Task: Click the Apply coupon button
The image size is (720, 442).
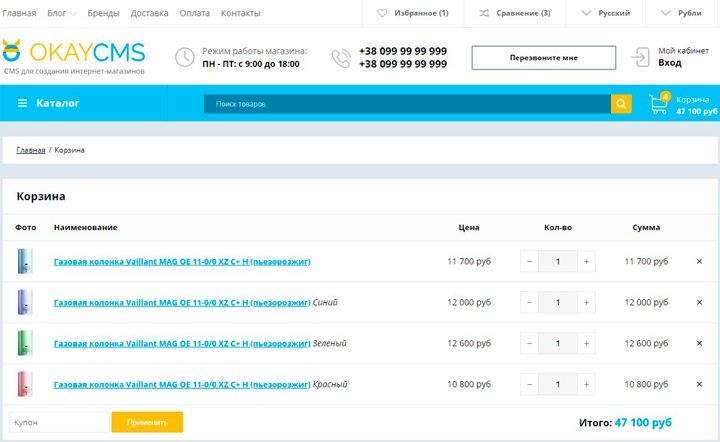Action: tap(147, 423)
